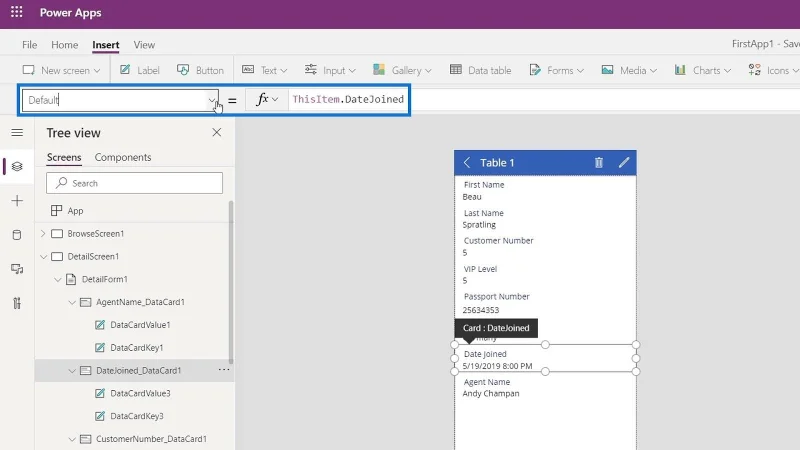The height and width of the screenshot is (450, 800).
Task: Open the Charts dropdown
Action: (x=703, y=70)
